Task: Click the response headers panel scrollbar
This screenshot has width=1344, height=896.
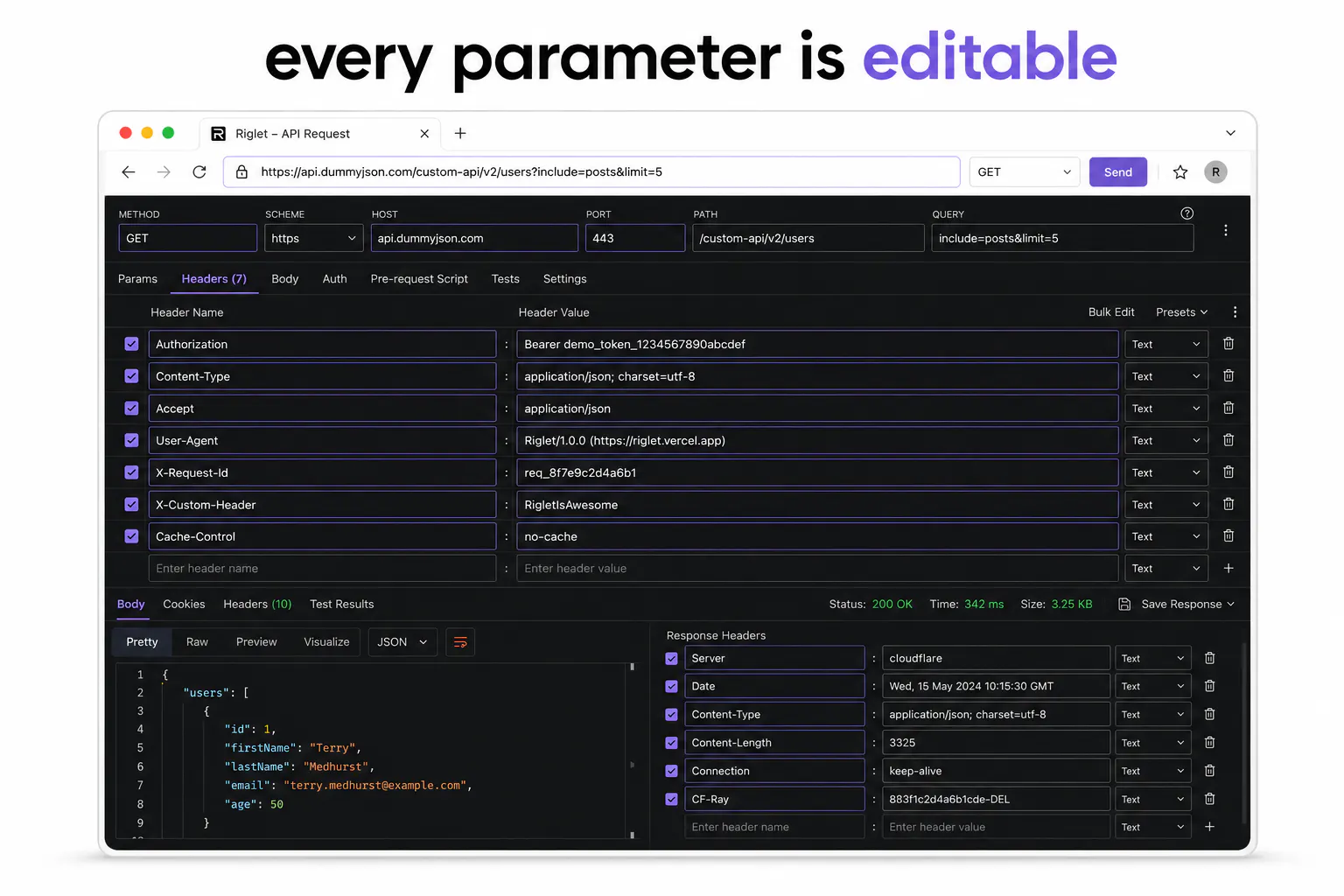Action: click(x=1242, y=735)
